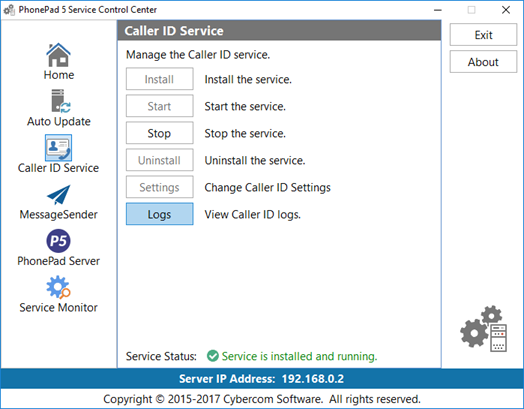Click the Uninstall button
Viewport: 524px width, 409px height.
click(159, 160)
